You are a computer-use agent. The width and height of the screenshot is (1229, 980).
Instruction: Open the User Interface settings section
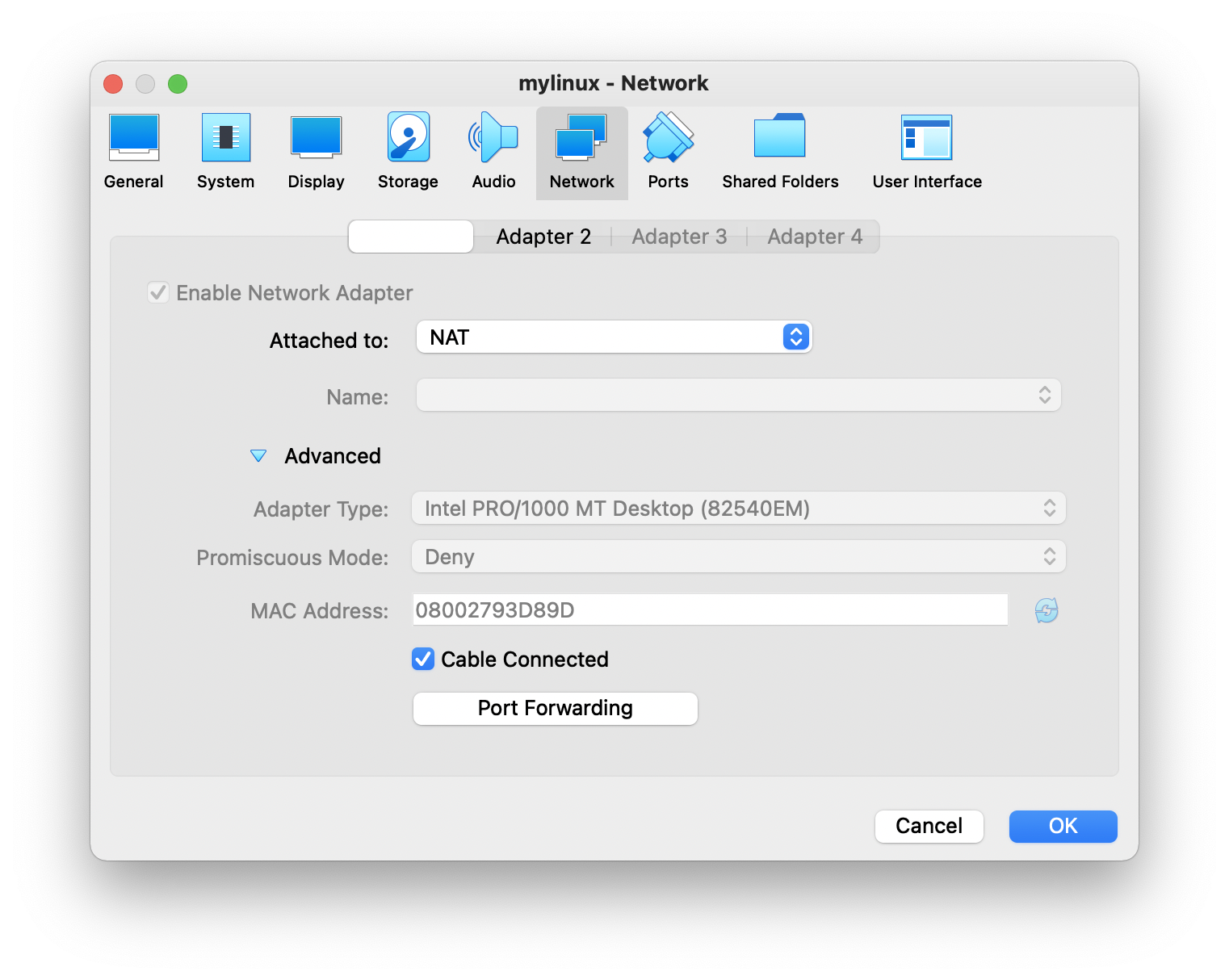click(x=927, y=153)
